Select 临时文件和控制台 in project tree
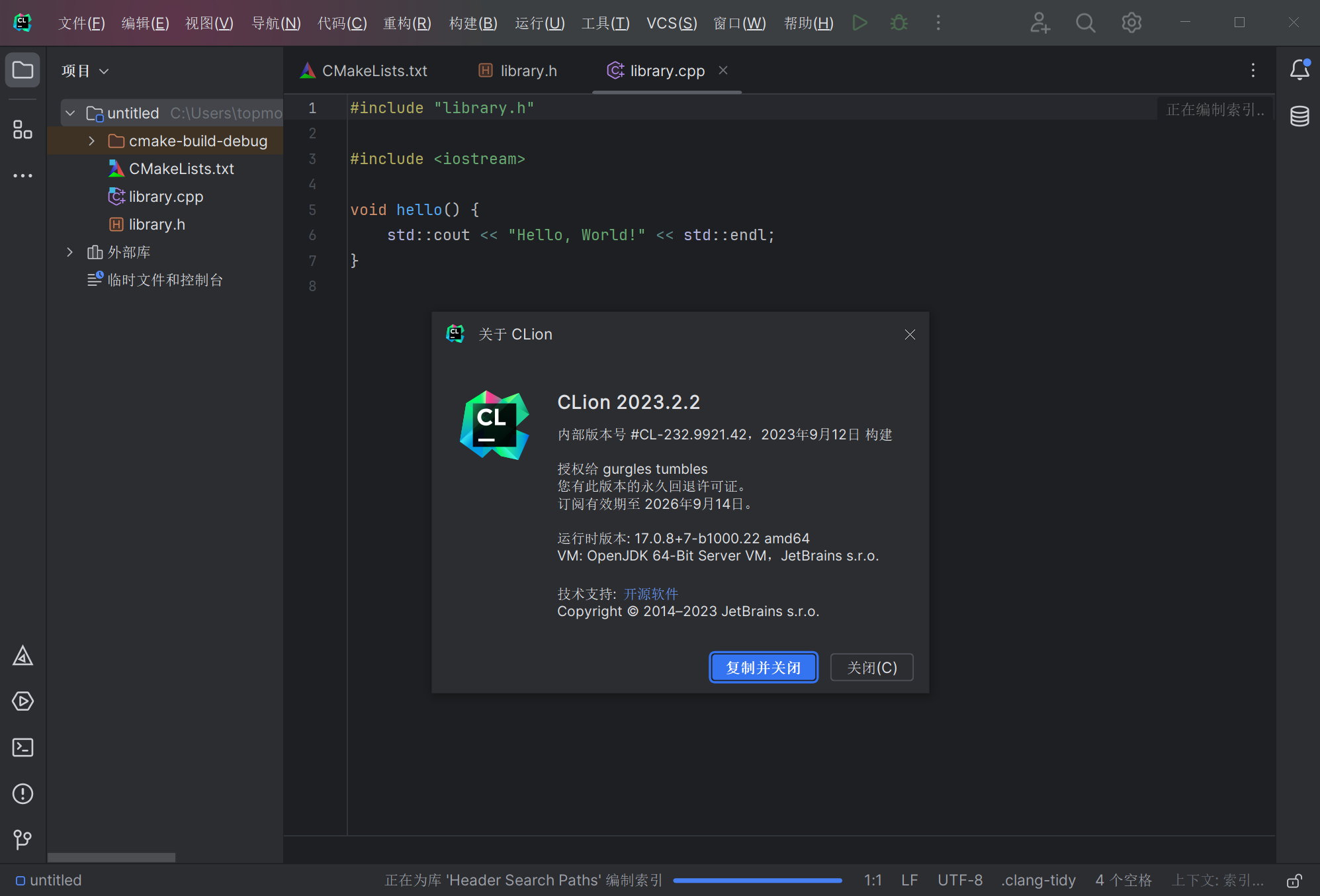The image size is (1320, 896). pyautogui.click(x=165, y=280)
